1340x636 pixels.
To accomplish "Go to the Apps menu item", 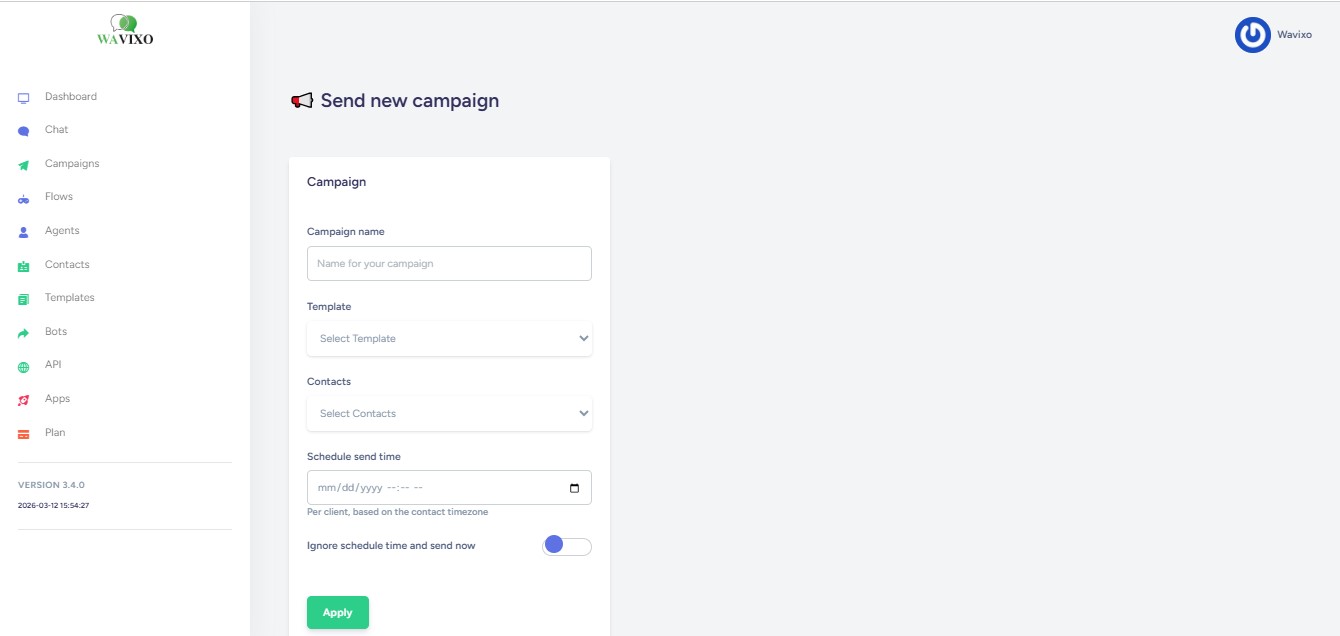I will click(57, 399).
